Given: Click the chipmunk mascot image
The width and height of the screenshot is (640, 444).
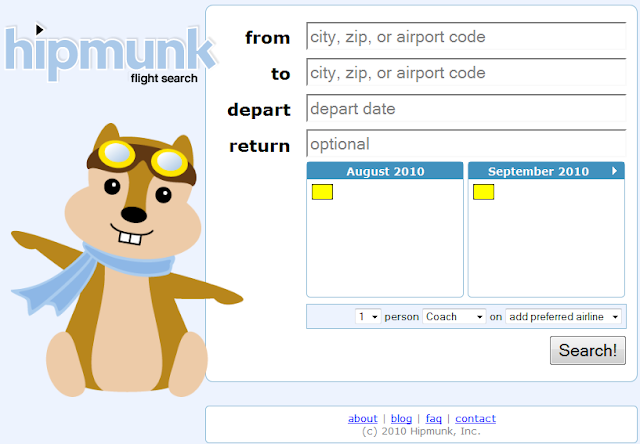Looking at the screenshot, I should 127,260.
